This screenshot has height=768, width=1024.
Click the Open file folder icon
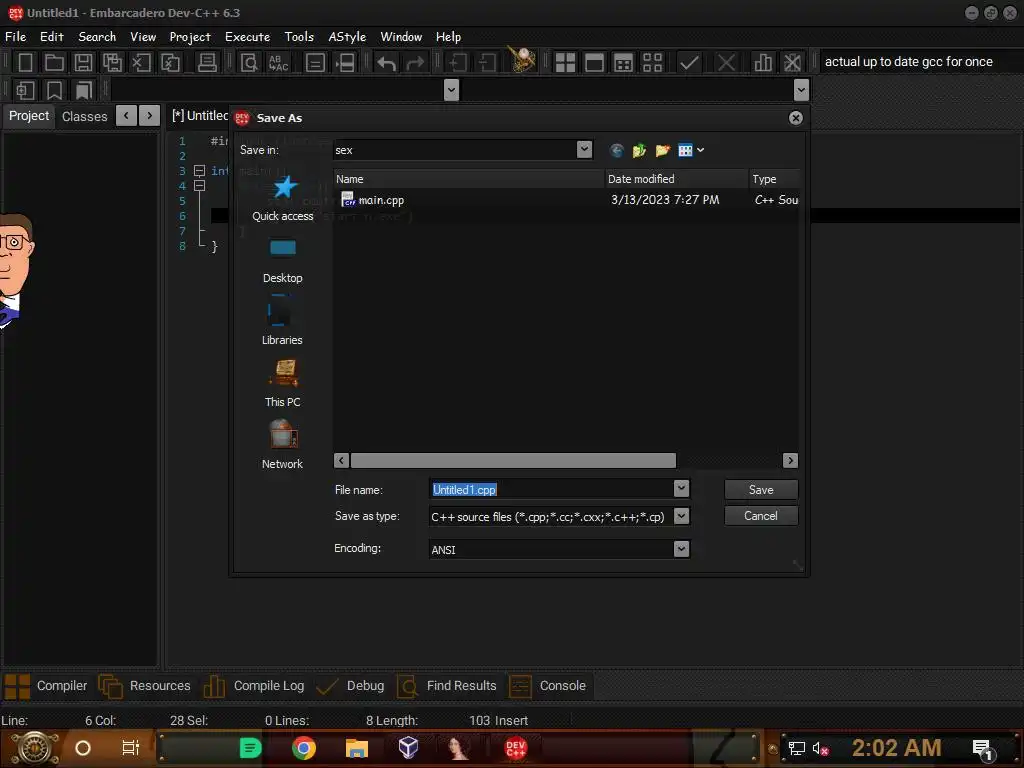click(54, 63)
